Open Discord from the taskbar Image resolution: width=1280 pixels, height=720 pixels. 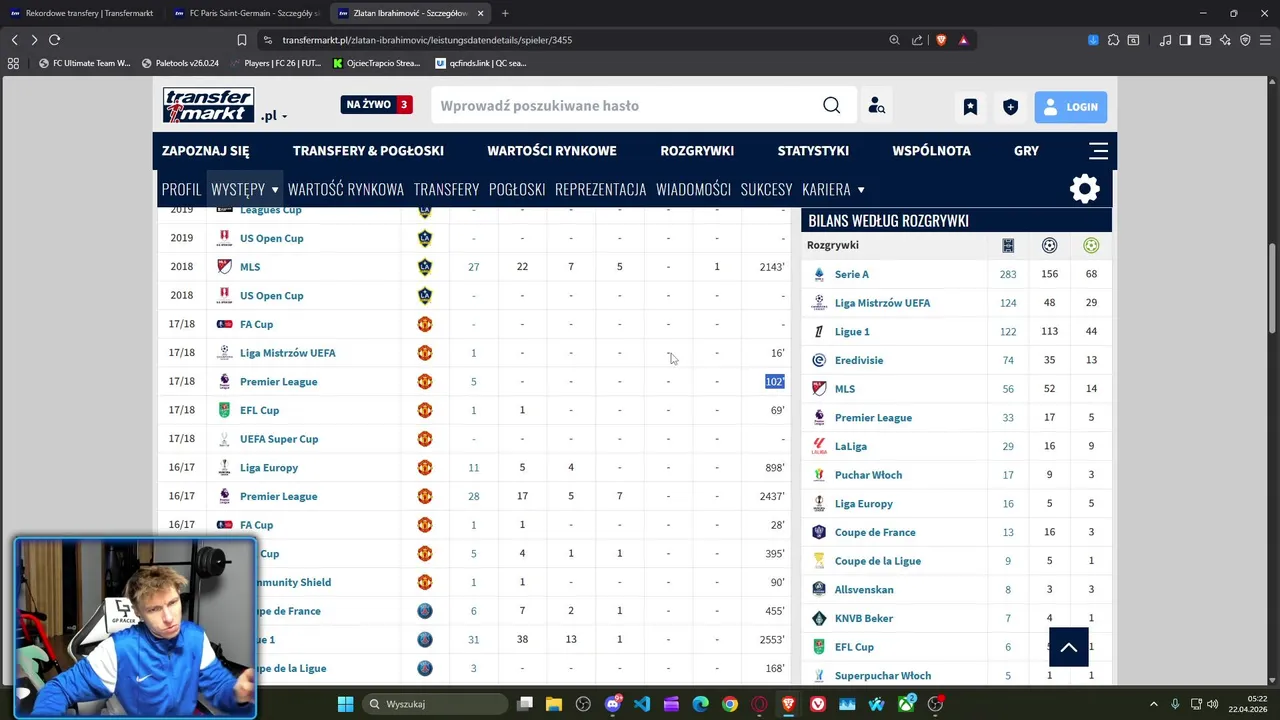point(612,704)
